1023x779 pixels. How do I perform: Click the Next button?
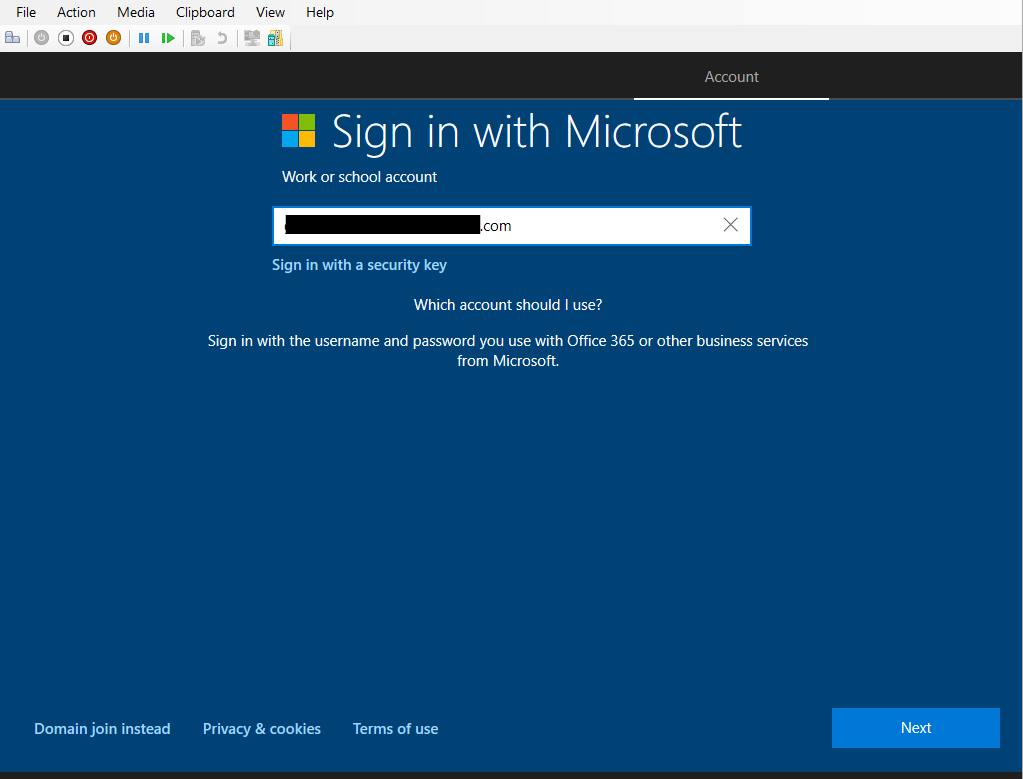(x=915, y=728)
